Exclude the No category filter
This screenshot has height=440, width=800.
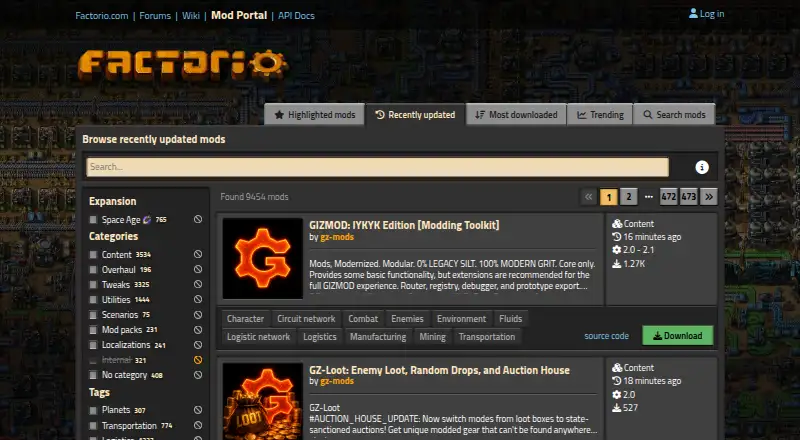(x=198, y=375)
